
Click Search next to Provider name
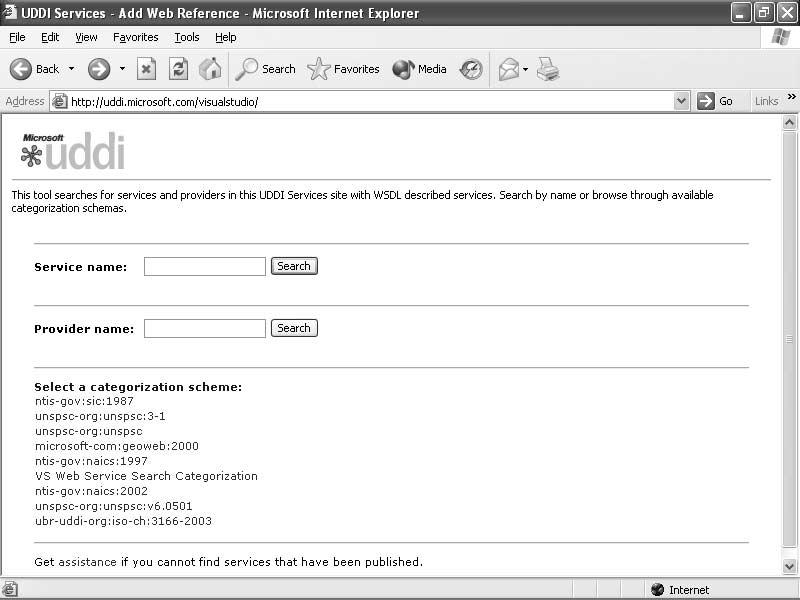tap(294, 328)
